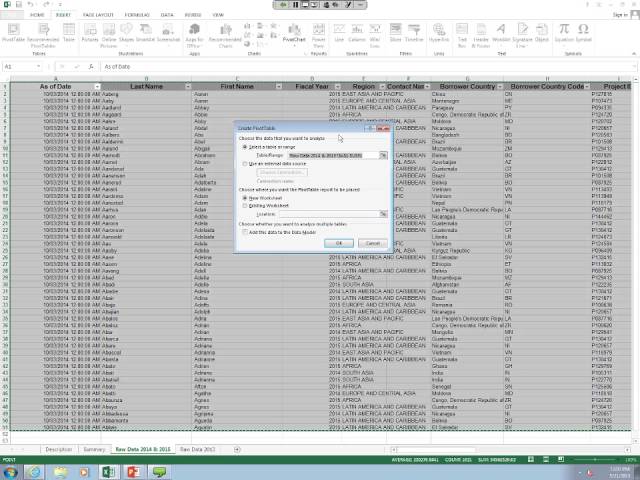Switch to the DATA ribbon tab
Screen dimensions: 640x480
167,15
